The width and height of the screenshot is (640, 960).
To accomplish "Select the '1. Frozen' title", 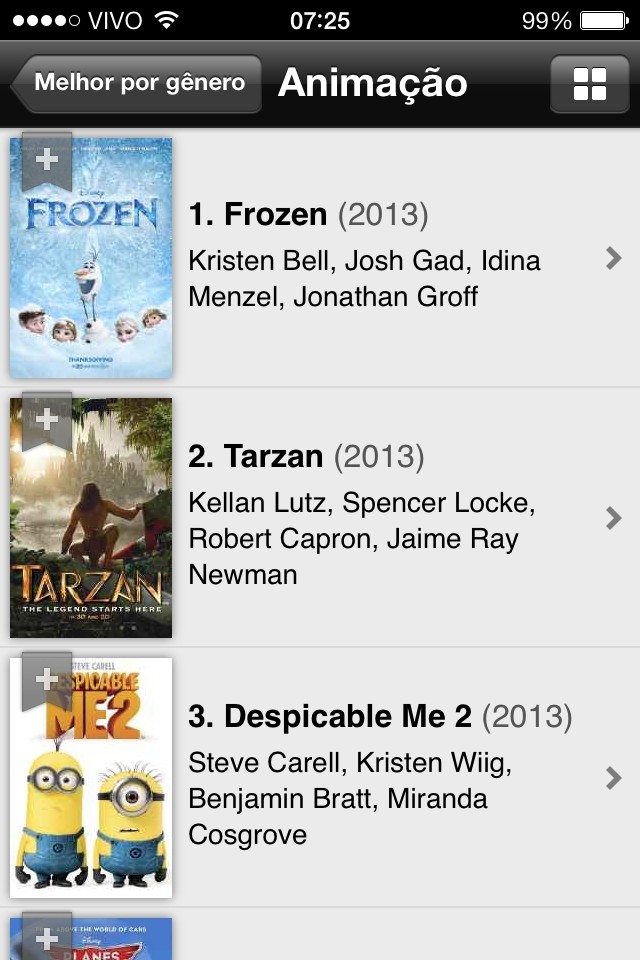I will coord(258,214).
